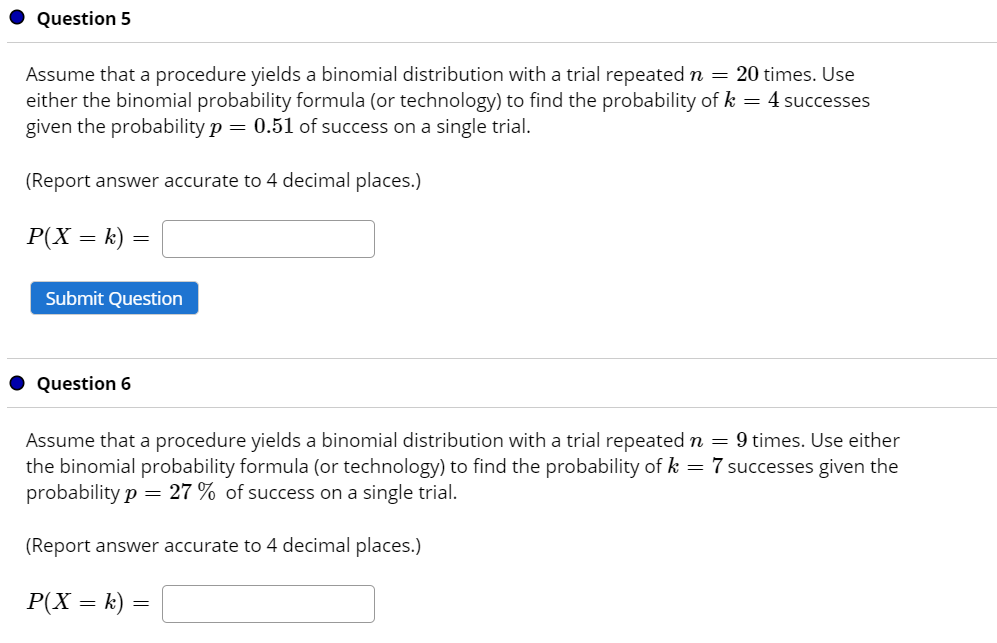Click the Submit Question button

(x=114, y=298)
